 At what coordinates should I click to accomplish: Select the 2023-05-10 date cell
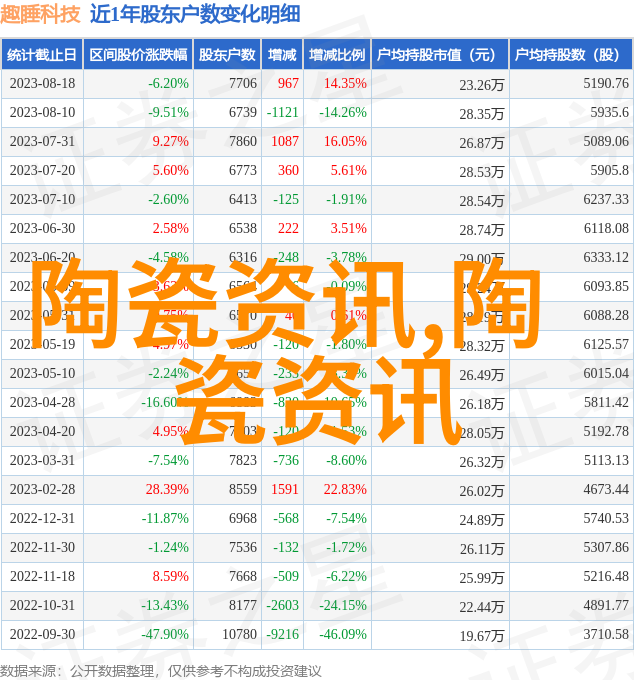click(42, 374)
